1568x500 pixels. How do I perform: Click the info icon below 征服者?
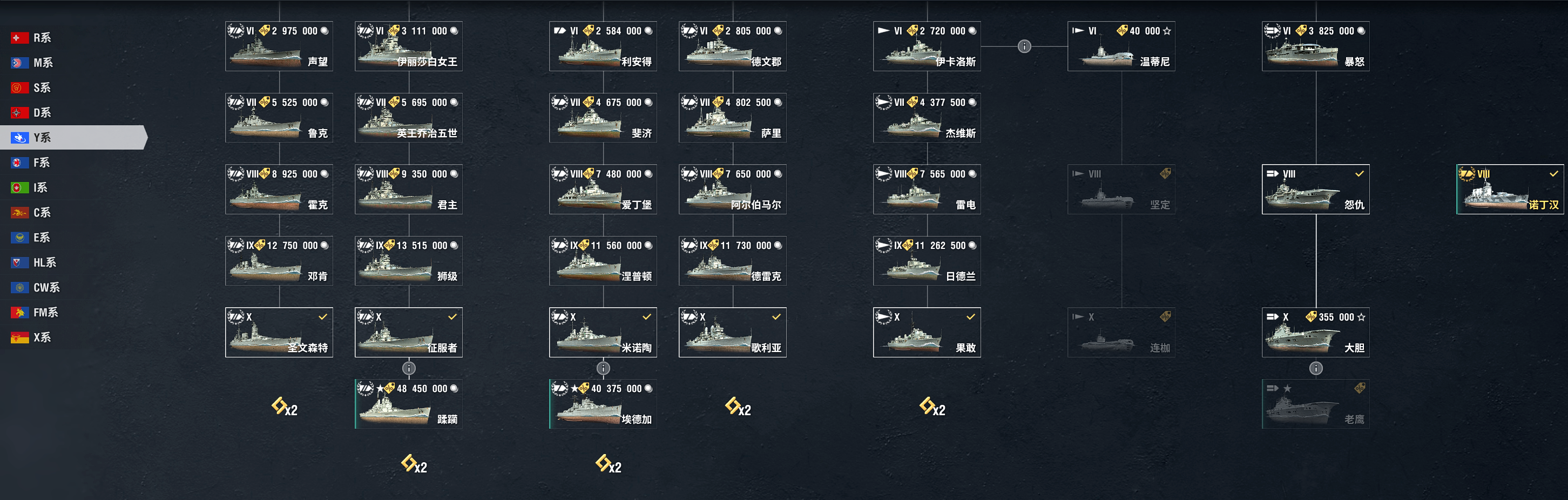coord(409,368)
